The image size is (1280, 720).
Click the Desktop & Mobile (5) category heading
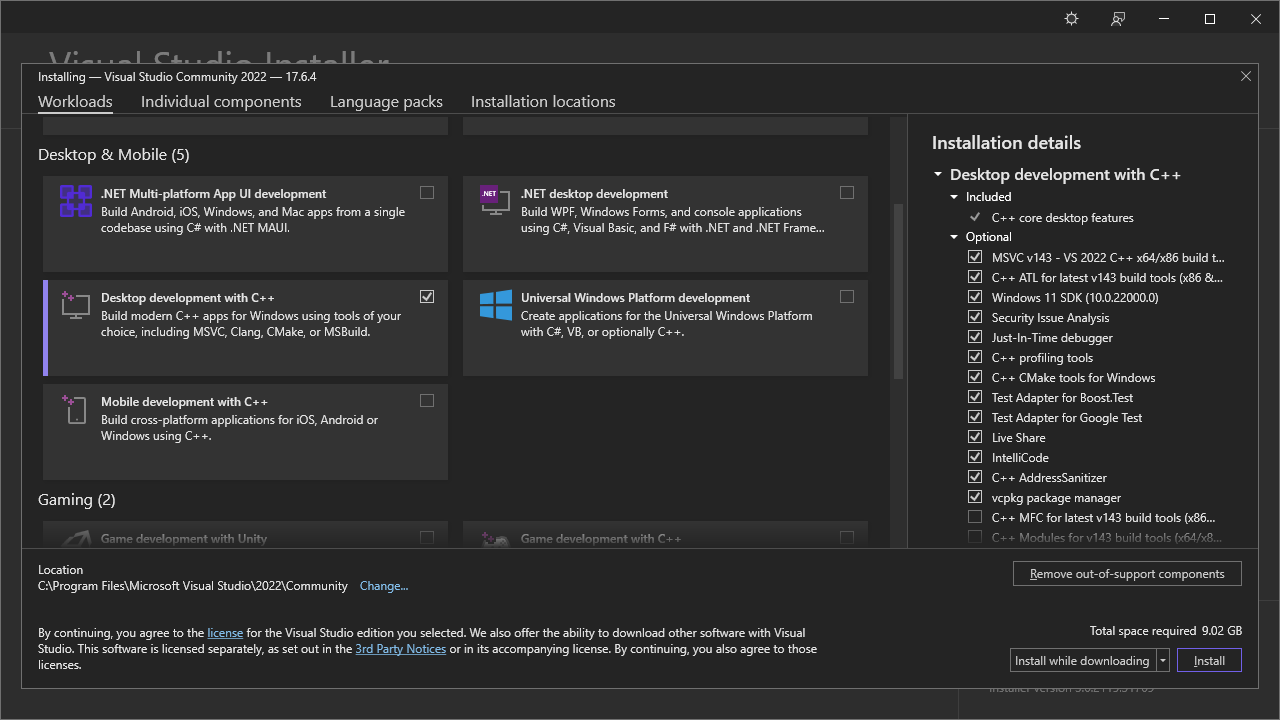click(x=113, y=155)
